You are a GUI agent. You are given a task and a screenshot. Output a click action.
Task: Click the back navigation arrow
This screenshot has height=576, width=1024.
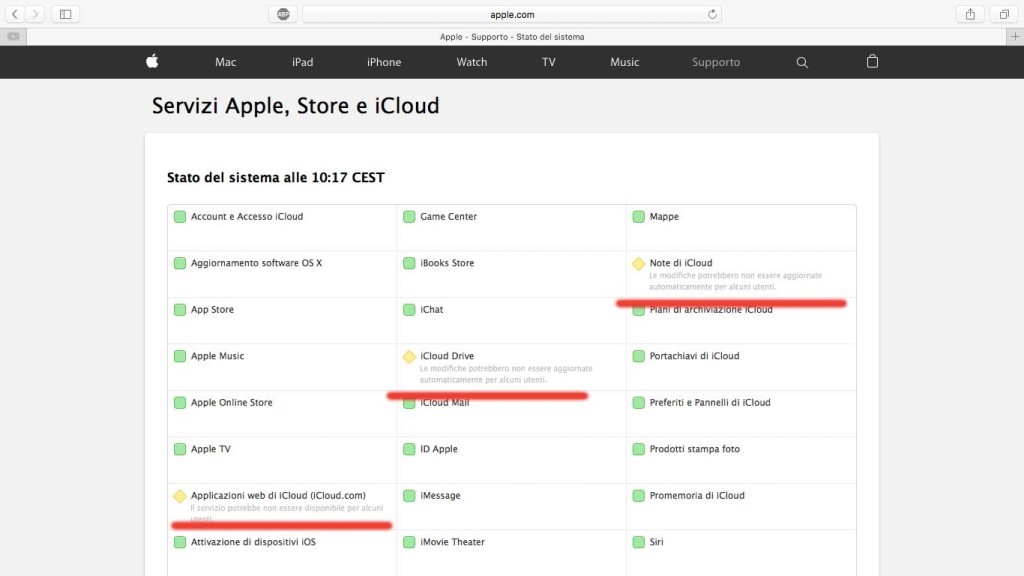pos(14,13)
